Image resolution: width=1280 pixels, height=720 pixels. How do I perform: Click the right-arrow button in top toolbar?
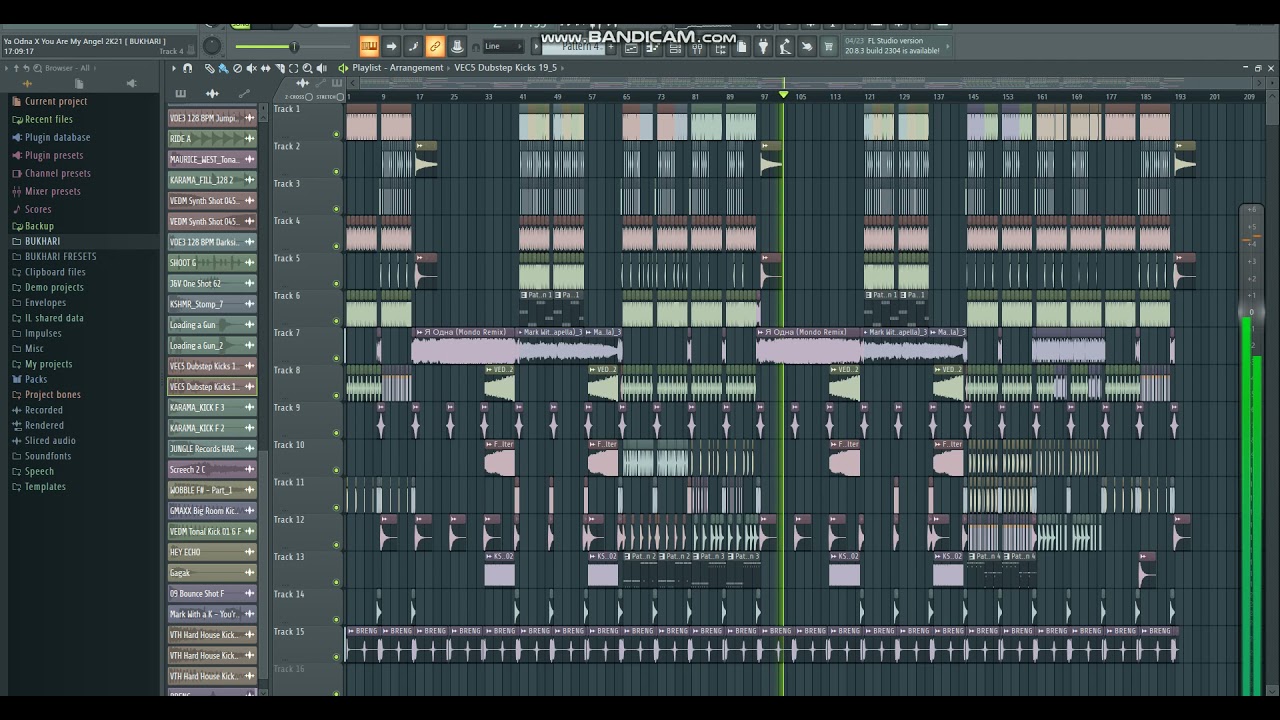pyautogui.click(x=391, y=46)
